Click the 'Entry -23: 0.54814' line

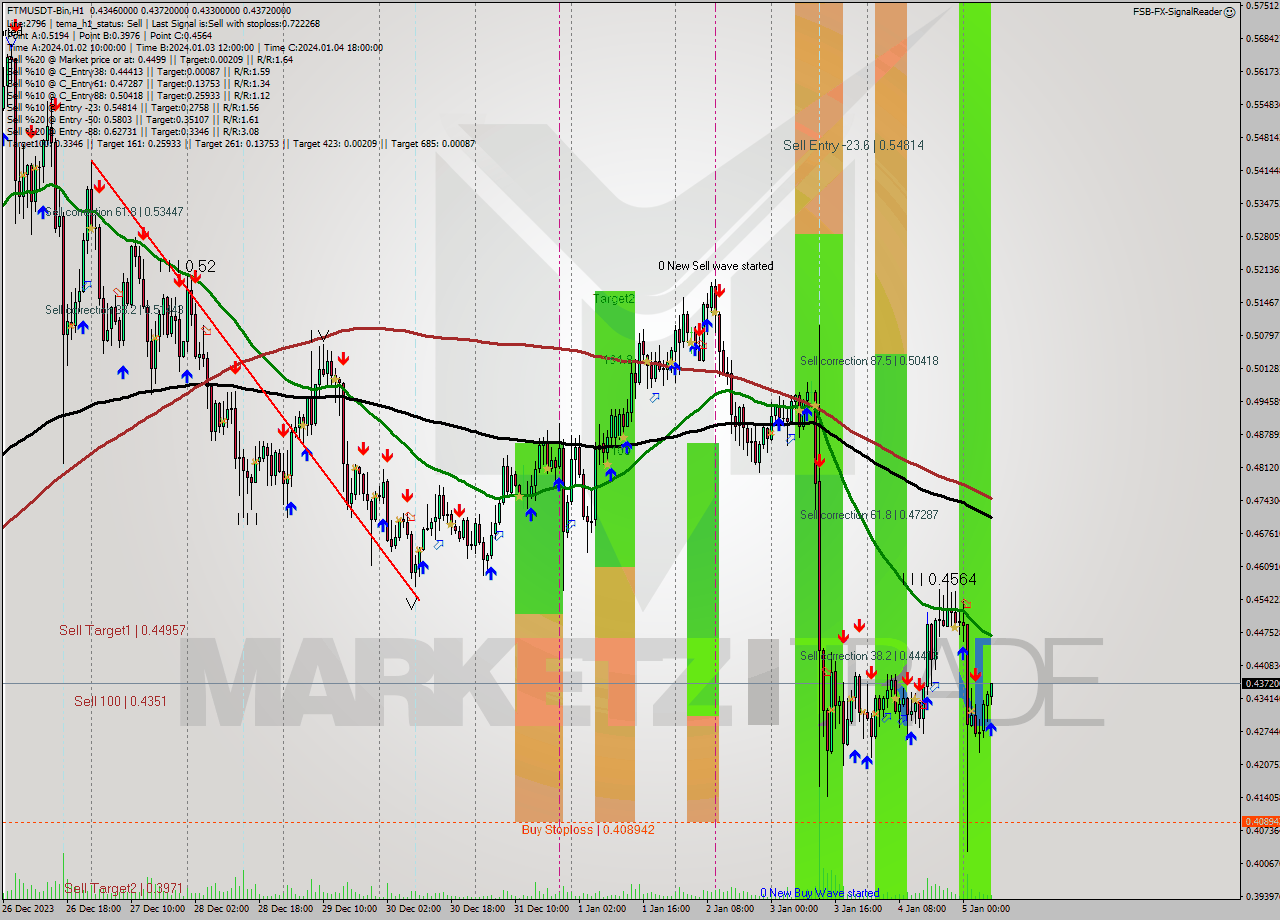132,107
